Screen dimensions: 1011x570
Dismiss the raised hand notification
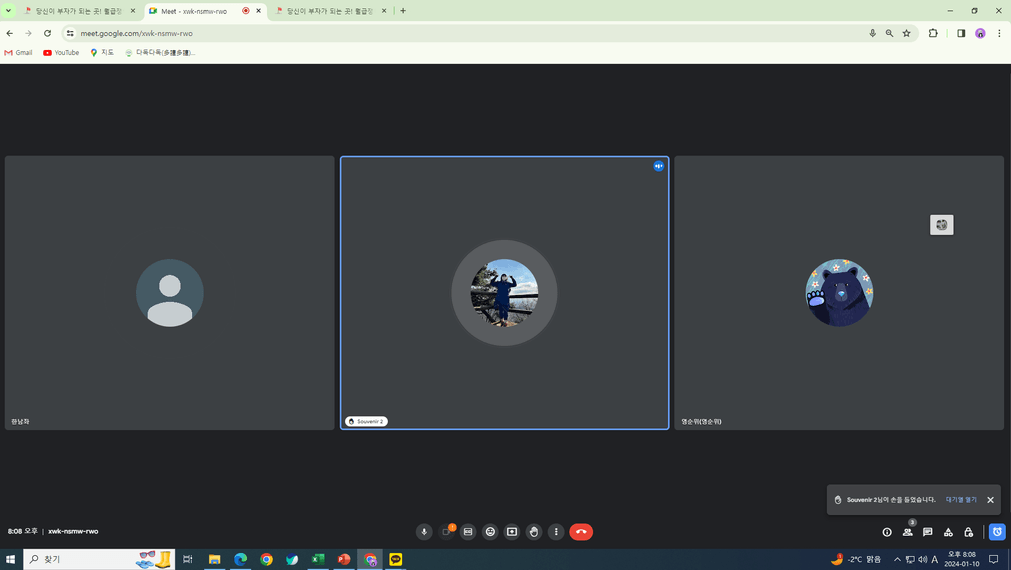[991, 500]
